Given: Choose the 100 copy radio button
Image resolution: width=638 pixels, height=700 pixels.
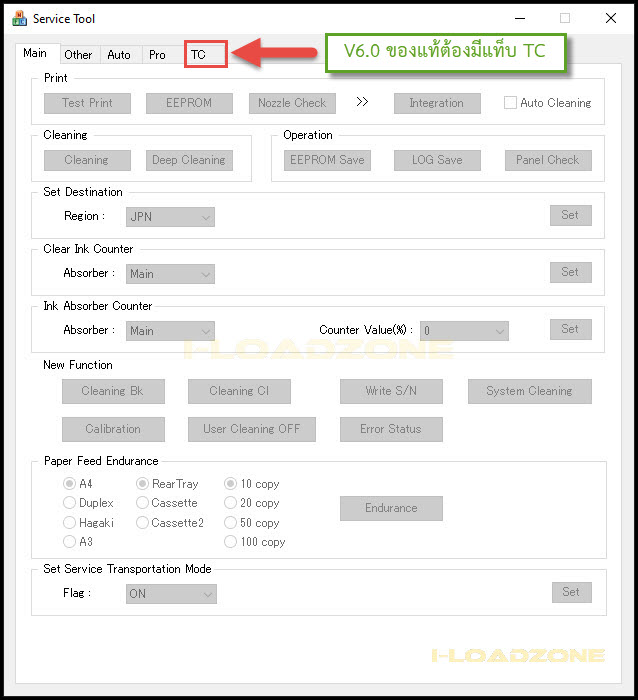Looking at the screenshot, I should [230, 542].
